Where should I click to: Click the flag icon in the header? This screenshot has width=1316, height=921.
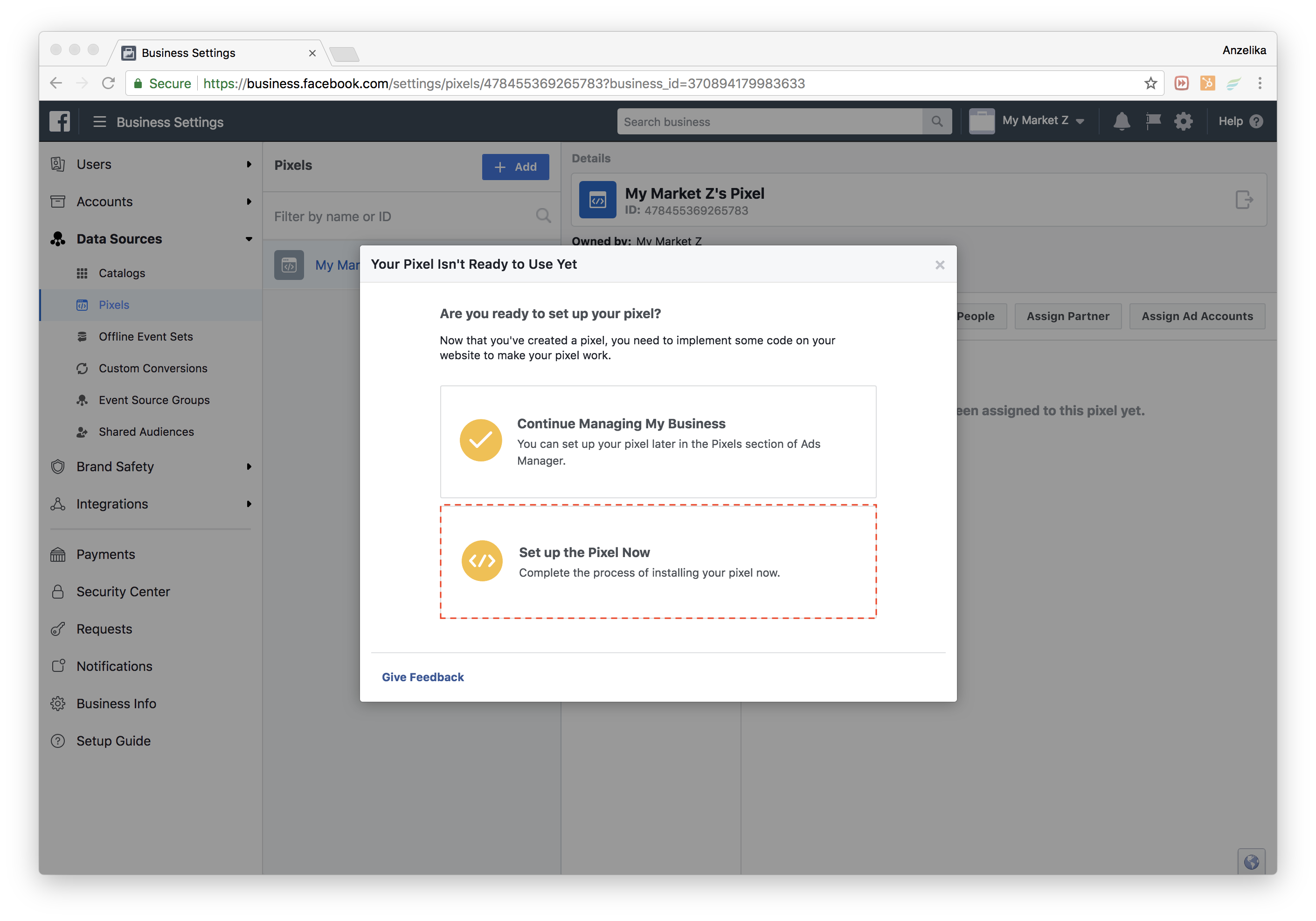pos(1153,122)
